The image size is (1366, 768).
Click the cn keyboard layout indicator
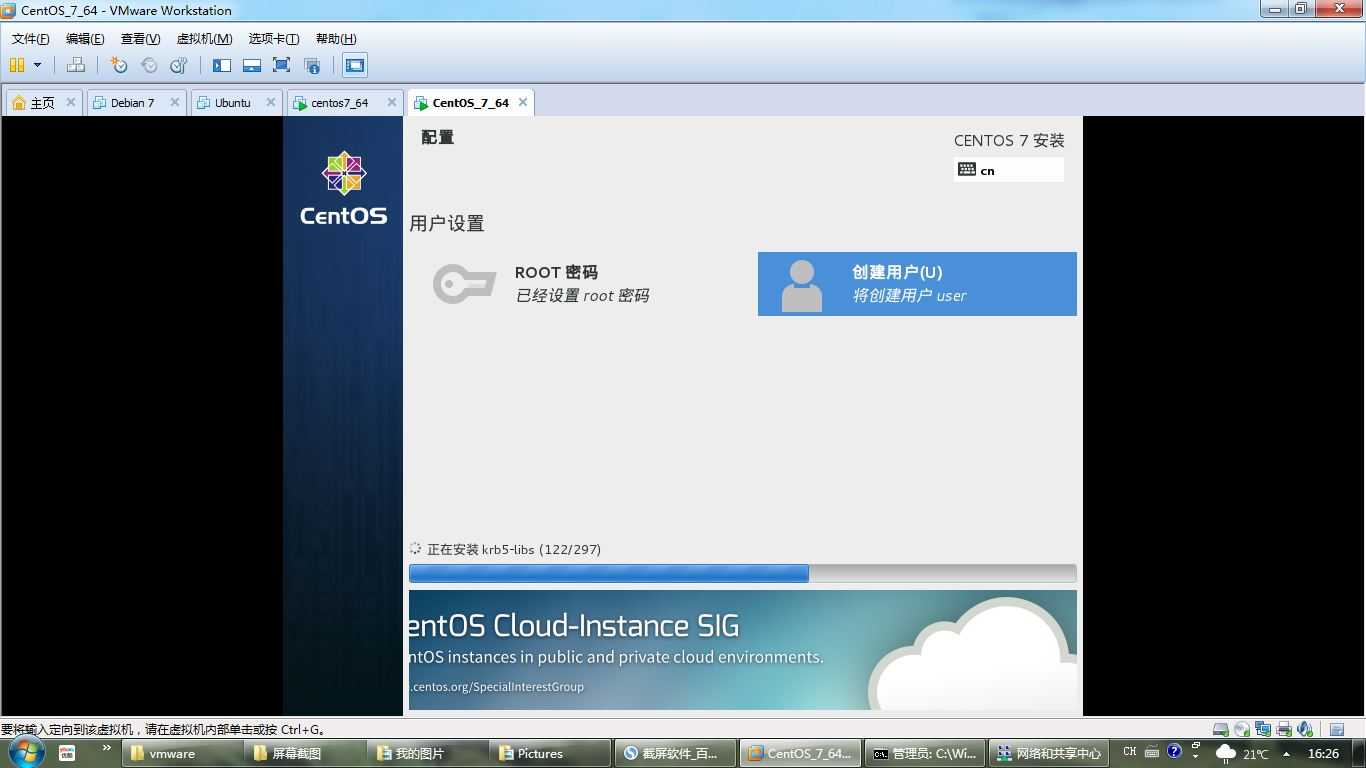pos(1009,170)
